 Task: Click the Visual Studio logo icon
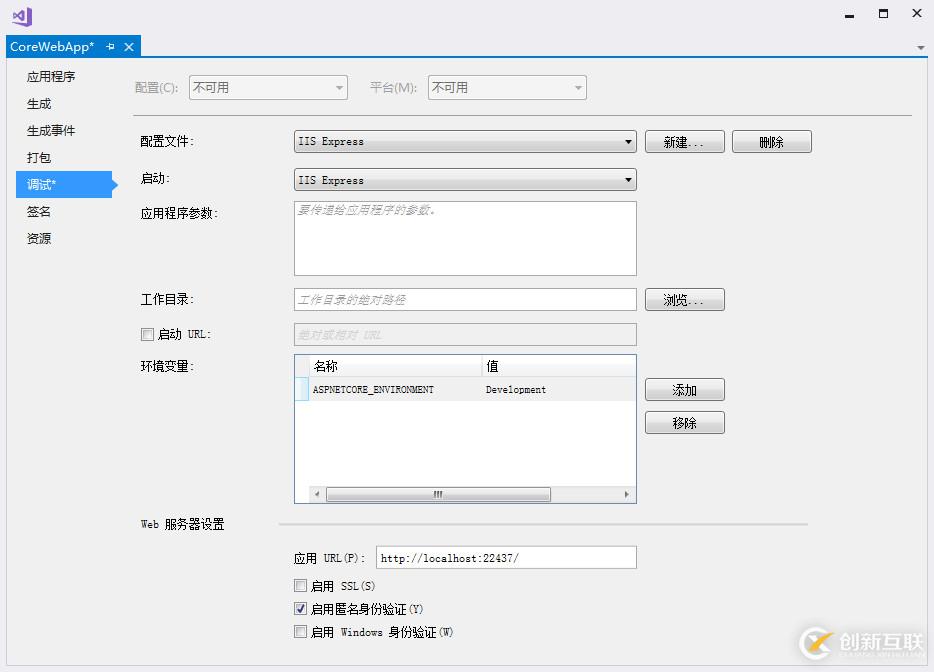pyautogui.click(x=20, y=17)
